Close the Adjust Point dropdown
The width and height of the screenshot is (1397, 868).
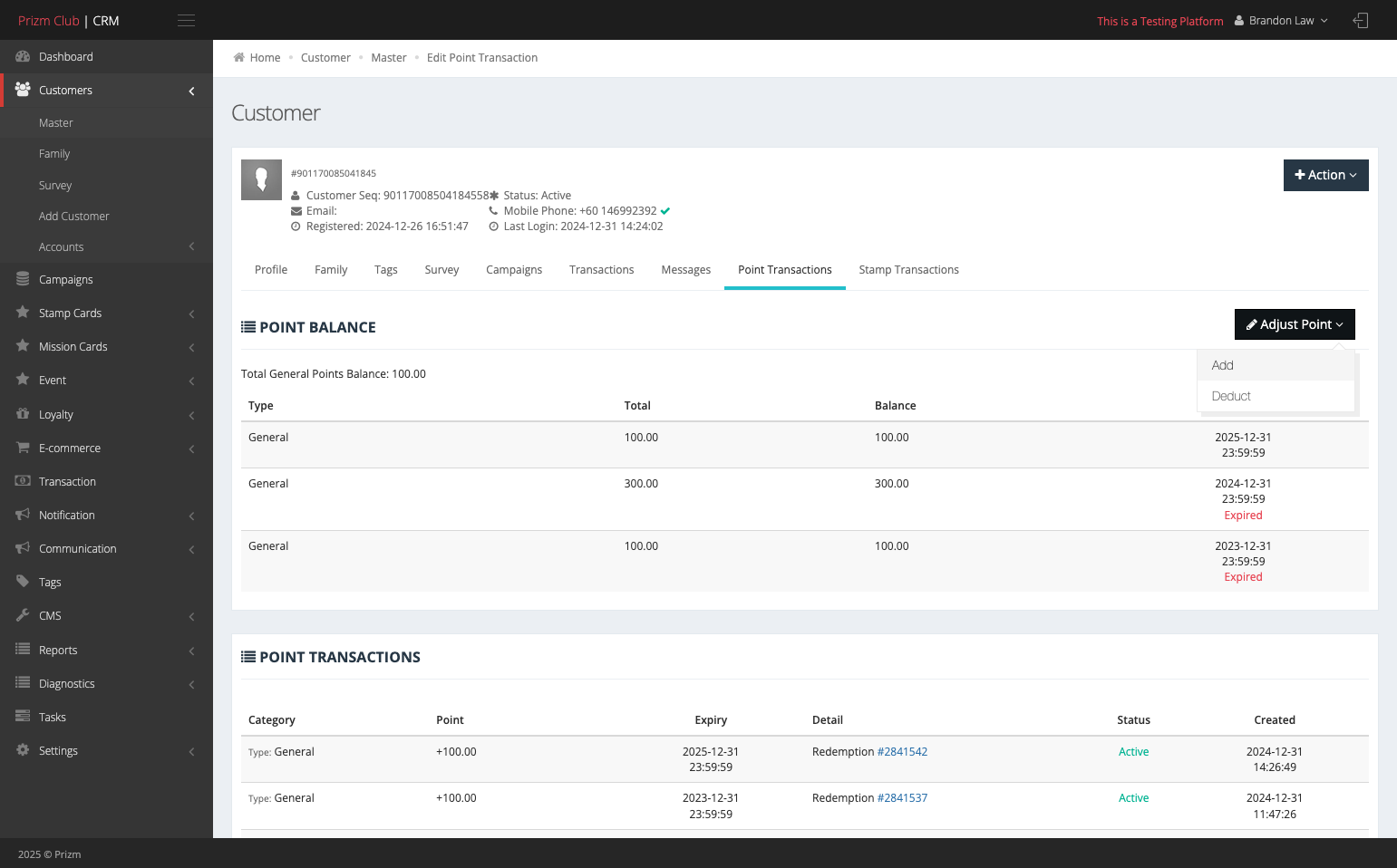point(1295,324)
